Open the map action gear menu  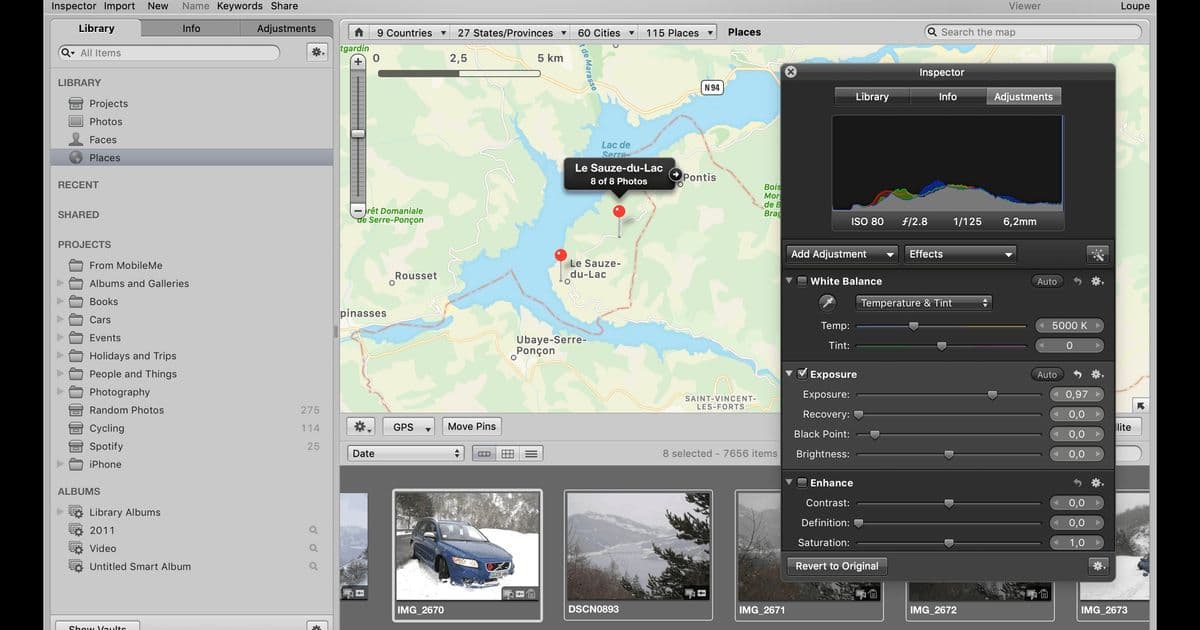[x=360, y=425]
